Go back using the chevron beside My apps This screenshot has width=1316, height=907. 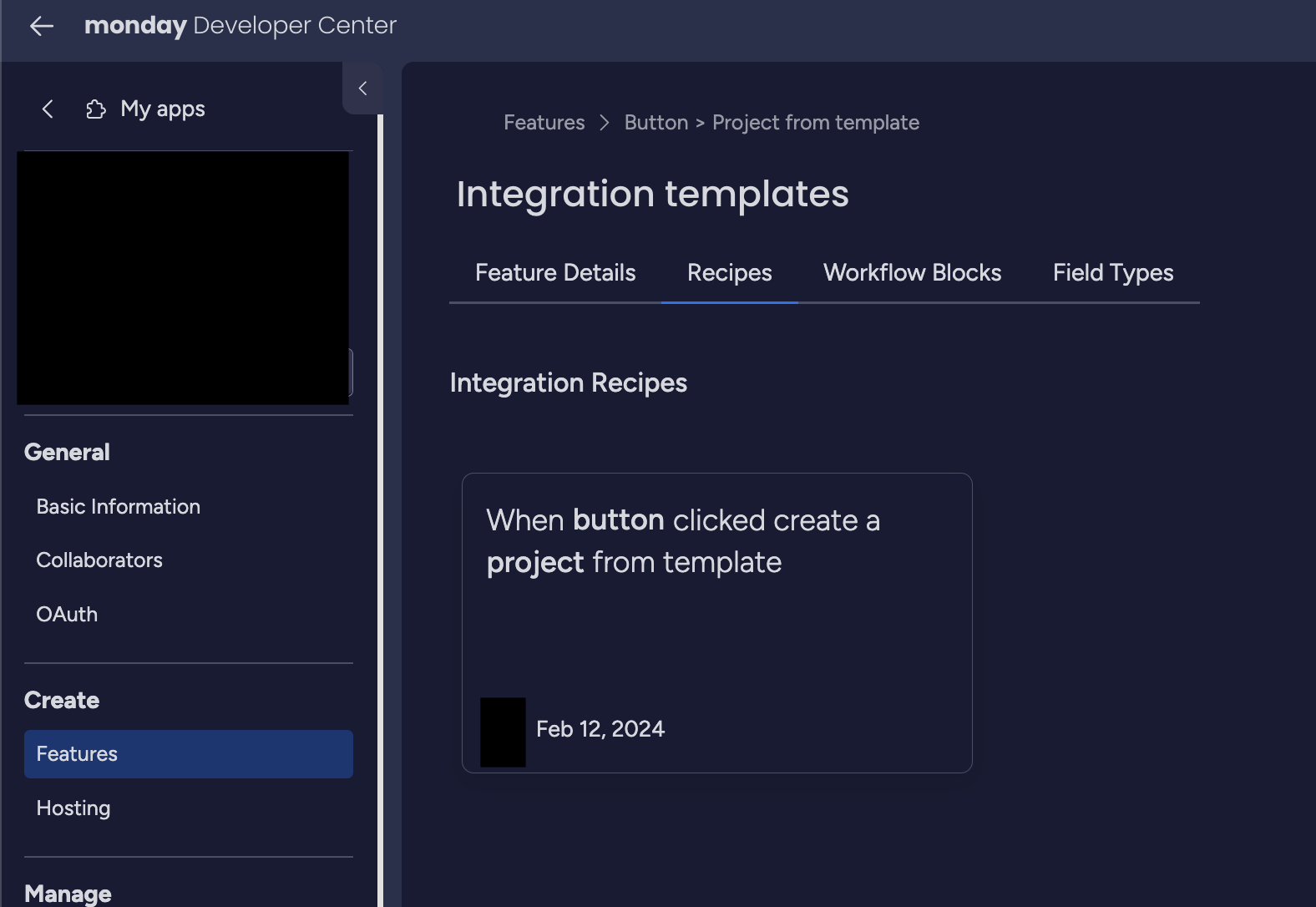tap(48, 109)
